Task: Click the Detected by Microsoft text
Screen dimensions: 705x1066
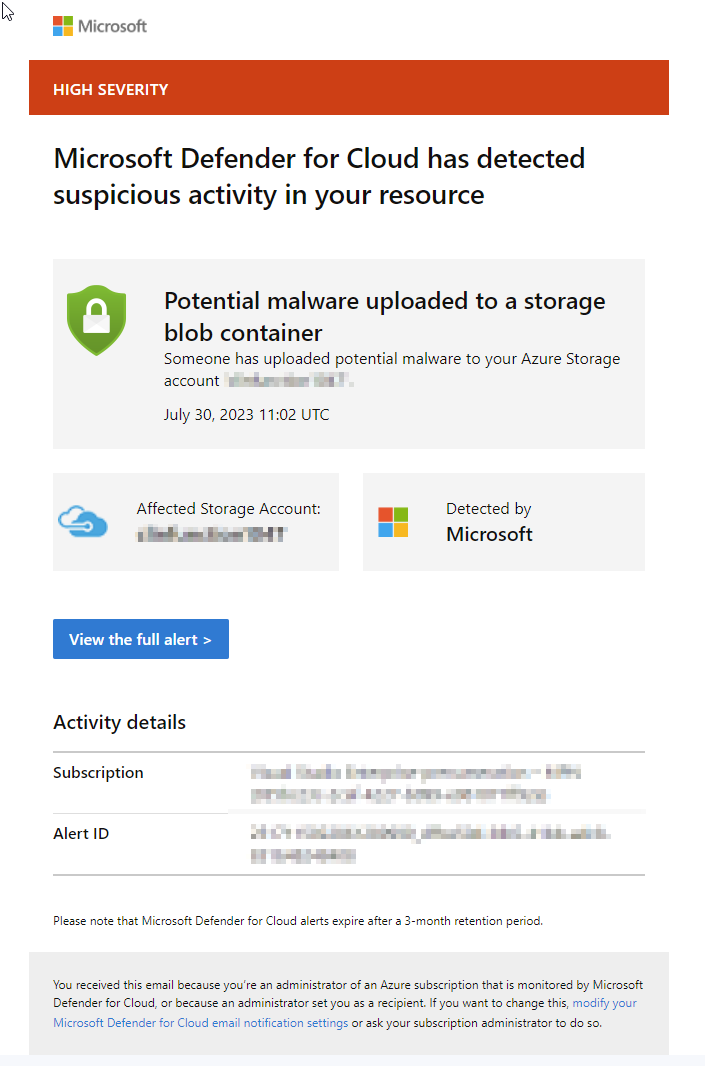Action: click(x=489, y=522)
